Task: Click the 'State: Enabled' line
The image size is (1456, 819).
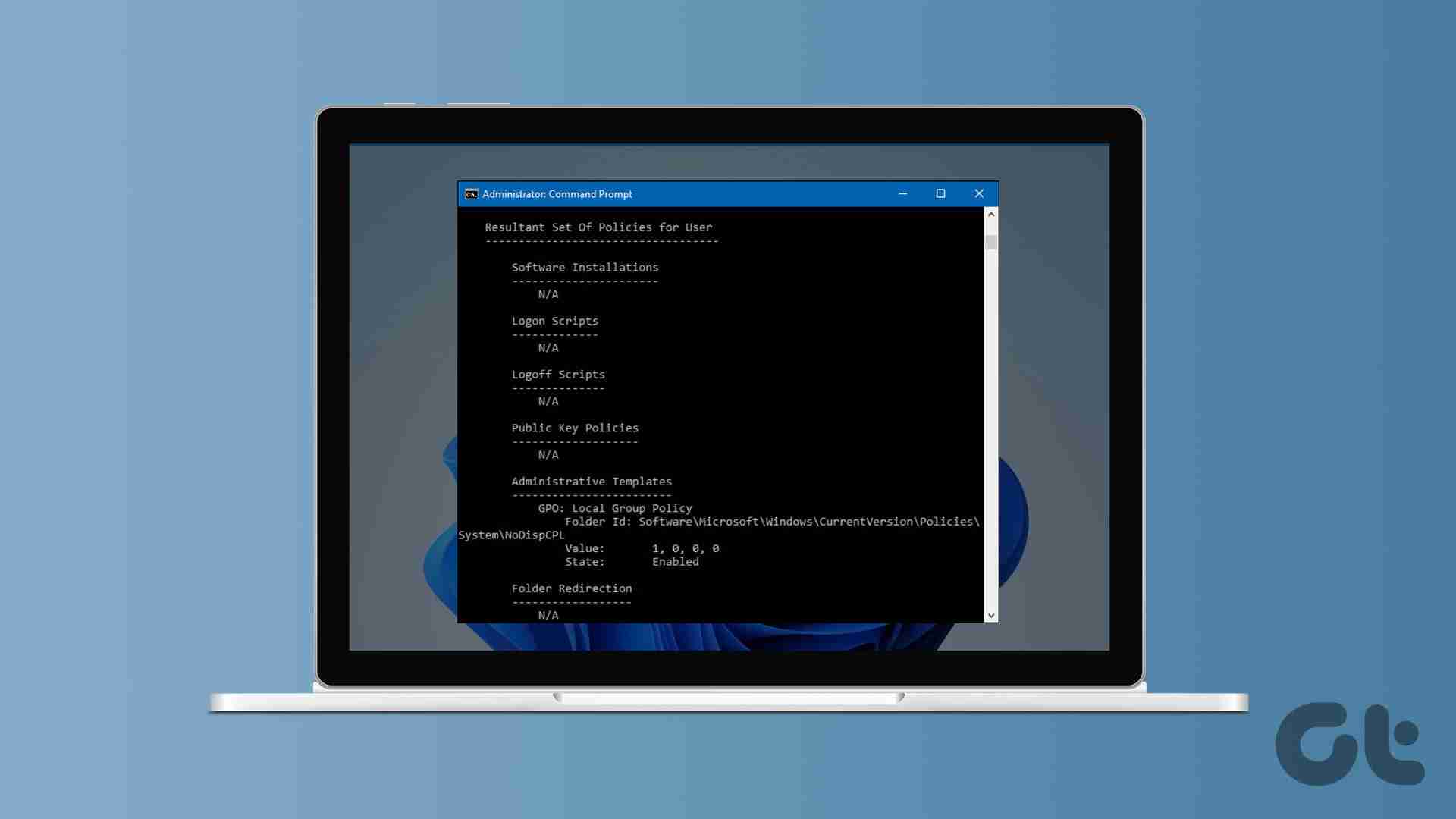Action: click(x=632, y=562)
